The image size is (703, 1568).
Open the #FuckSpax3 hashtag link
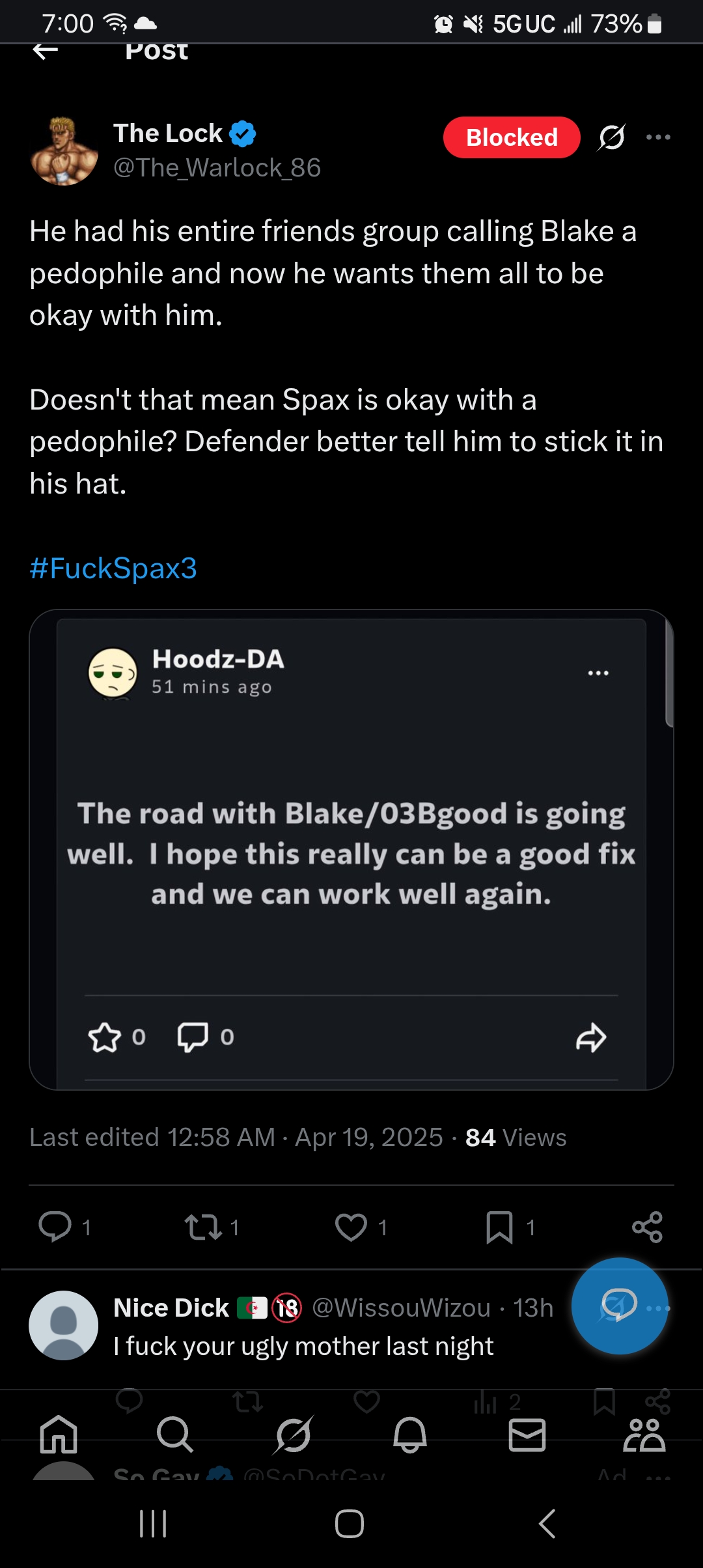pos(113,568)
